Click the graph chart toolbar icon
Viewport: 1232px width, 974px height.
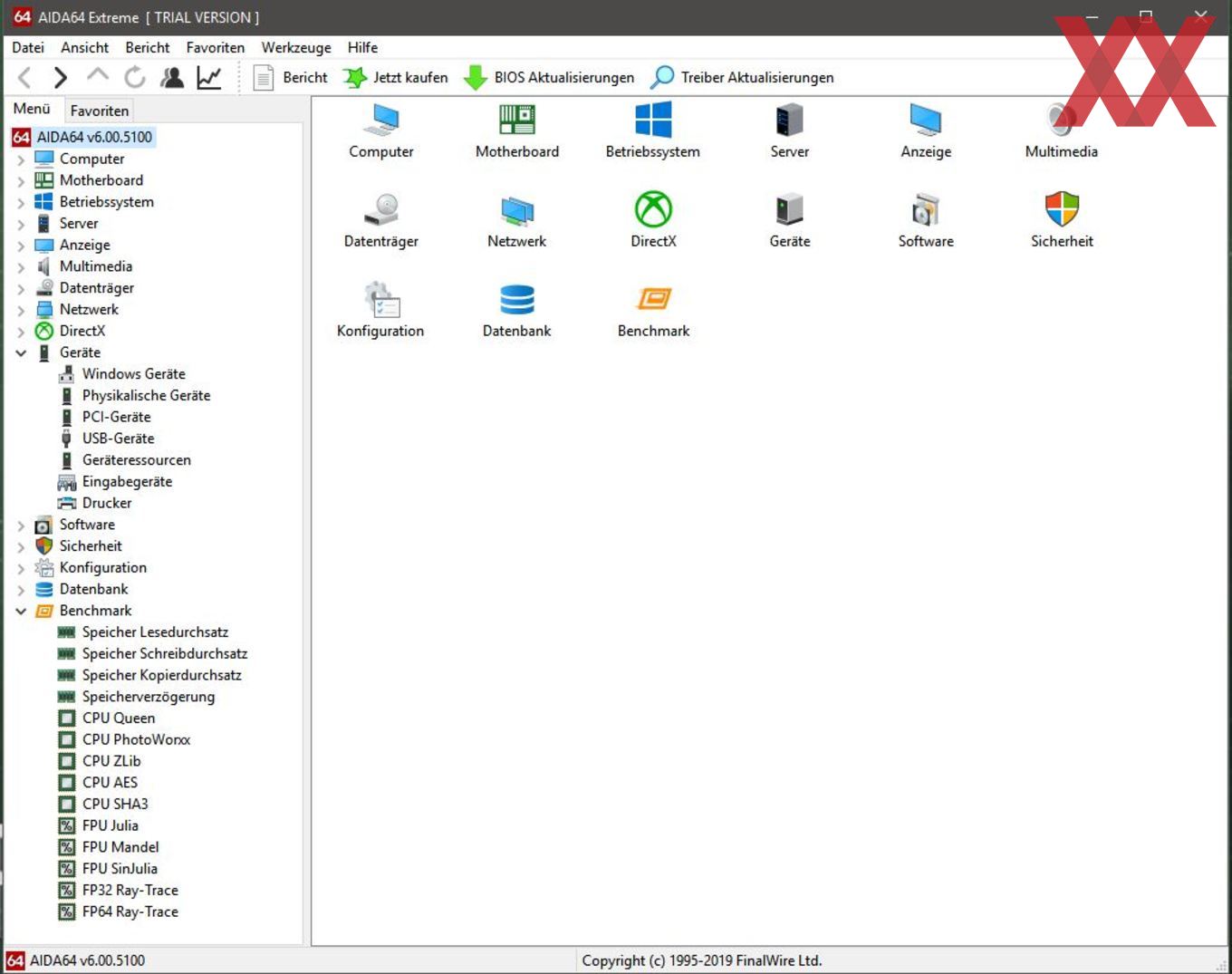point(209,78)
